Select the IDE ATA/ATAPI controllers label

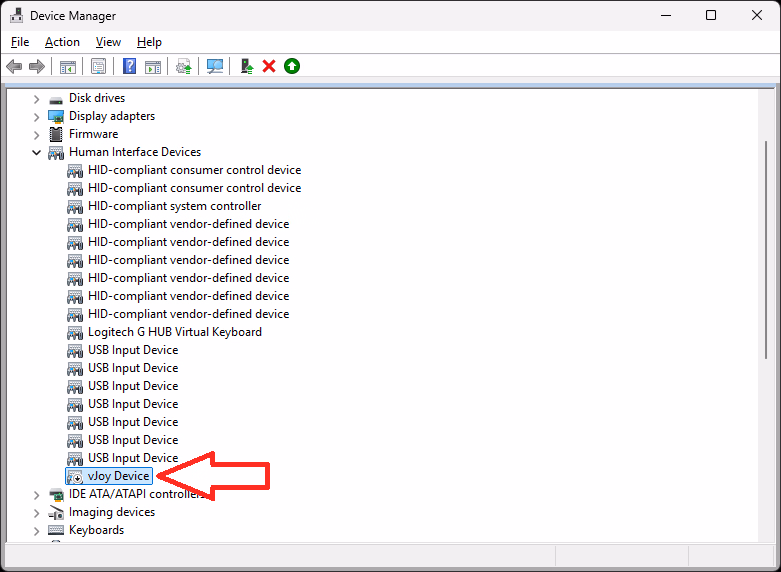(x=138, y=494)
